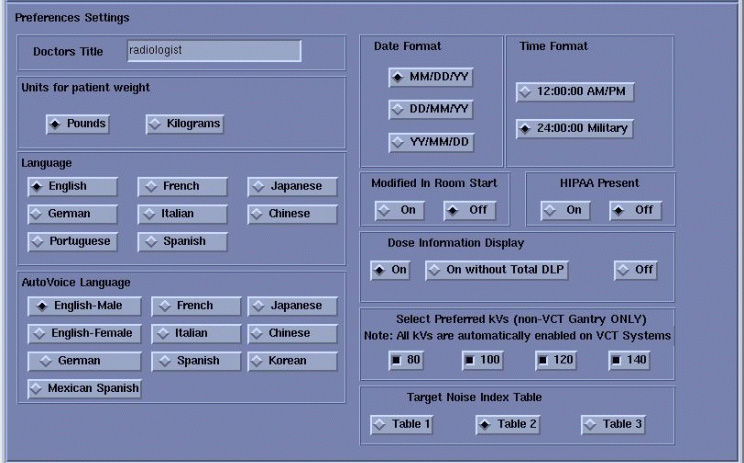The width and height of the screenshot is (744, 463).
Task: Click the Doctors Title text field
Action: point(214,51)
